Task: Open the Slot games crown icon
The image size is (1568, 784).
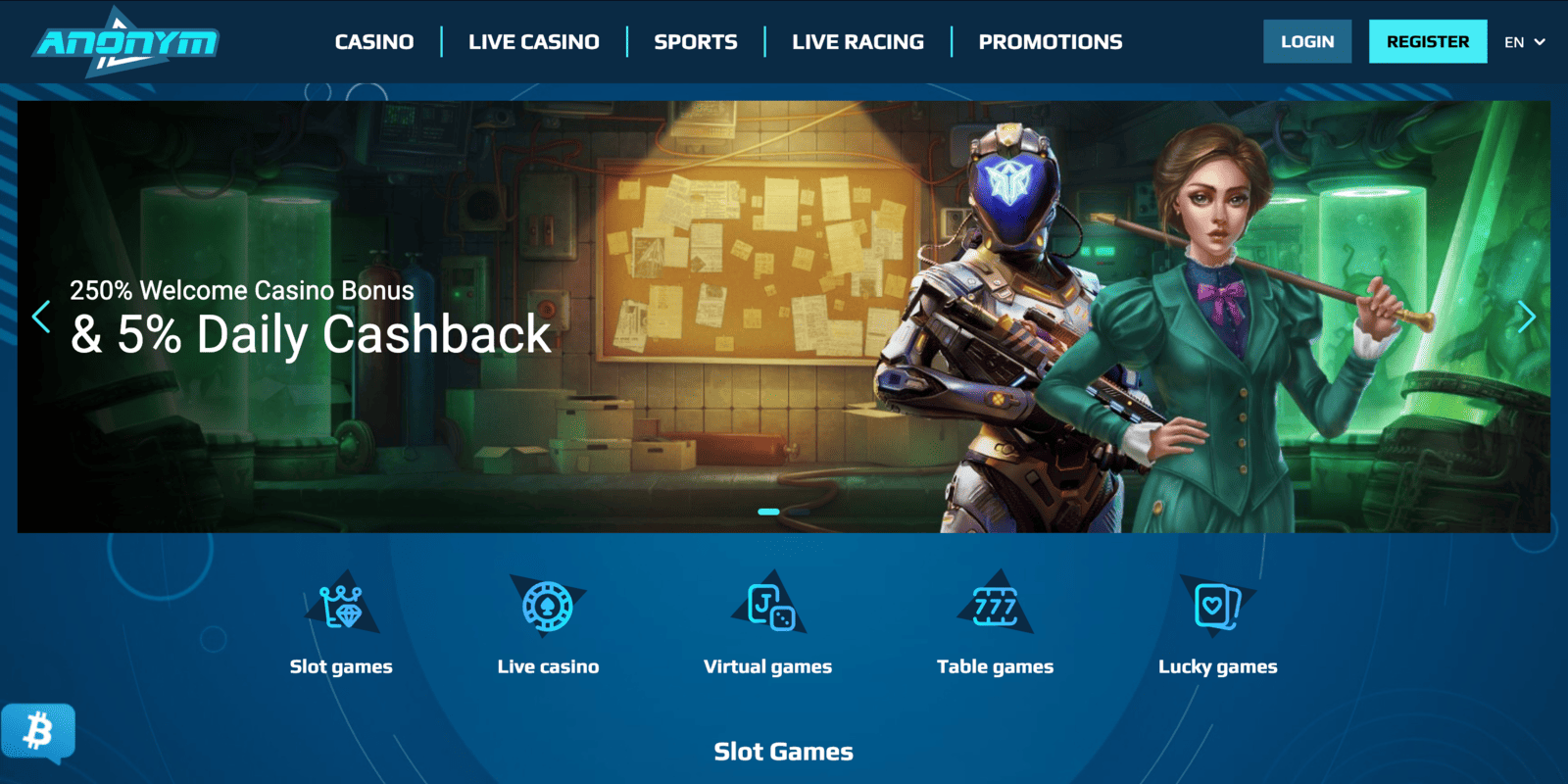Action: pyautogui.click(x=341, y=605)
